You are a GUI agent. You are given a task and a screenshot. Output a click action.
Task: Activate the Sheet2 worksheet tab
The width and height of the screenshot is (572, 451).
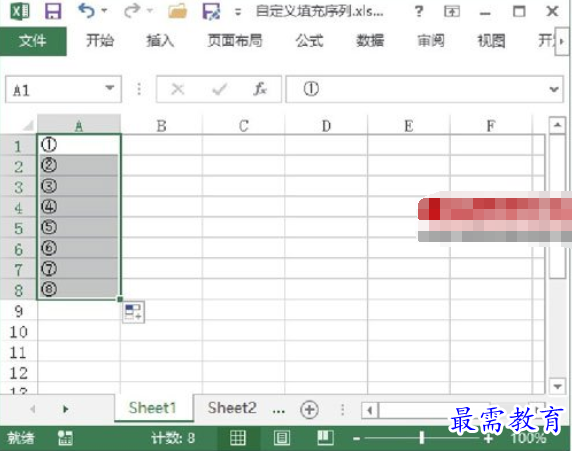tap(232, 408)
